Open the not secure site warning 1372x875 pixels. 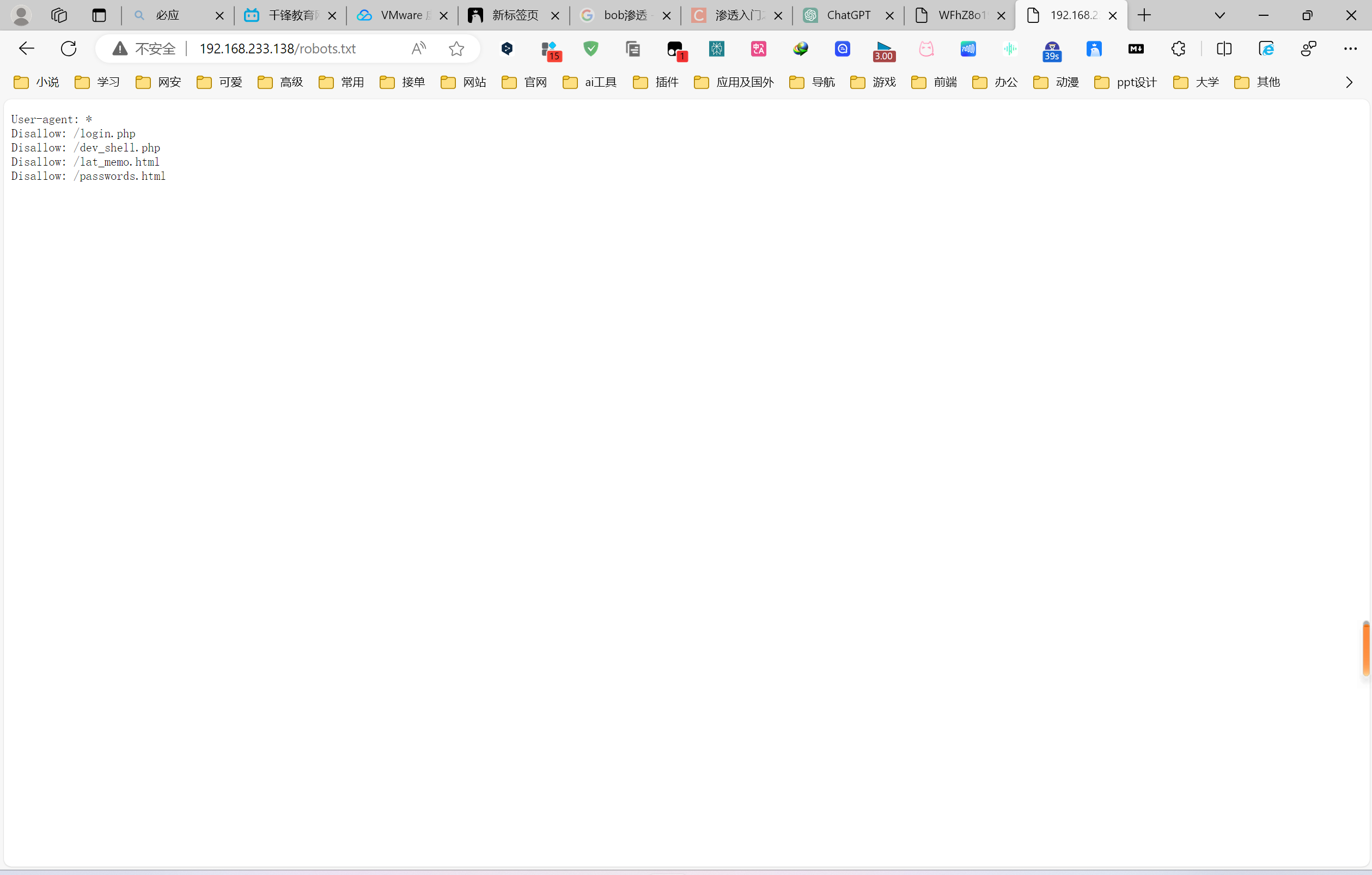pos(144,49)
